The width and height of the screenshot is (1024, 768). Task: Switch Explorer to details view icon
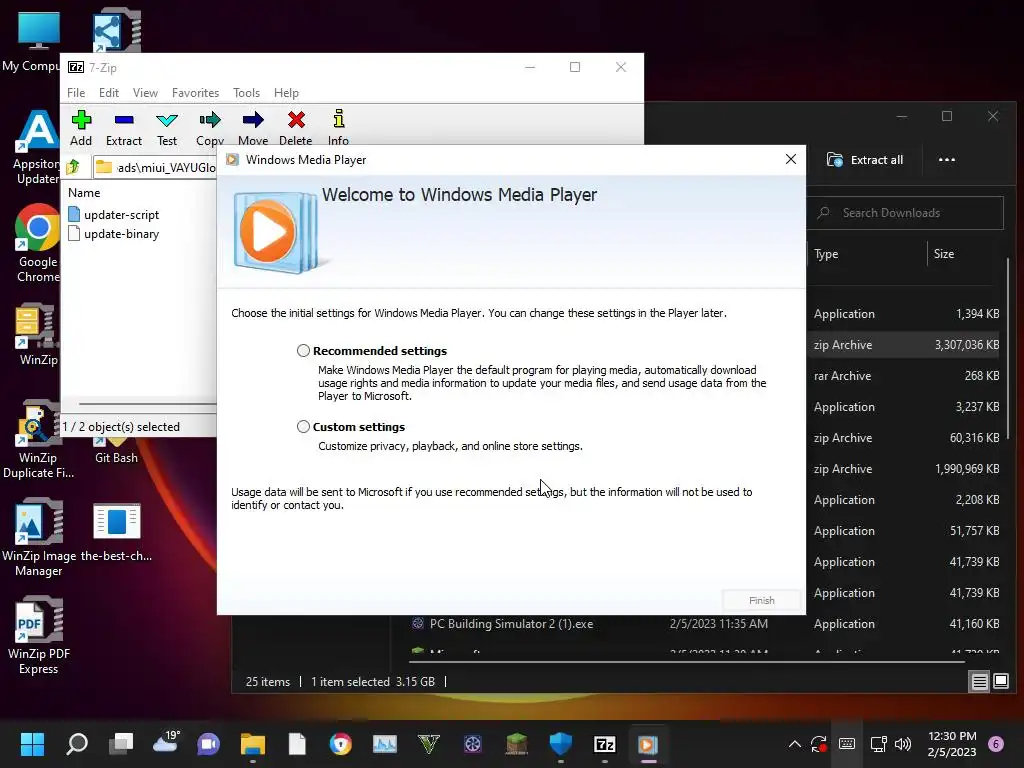[980, 682]
